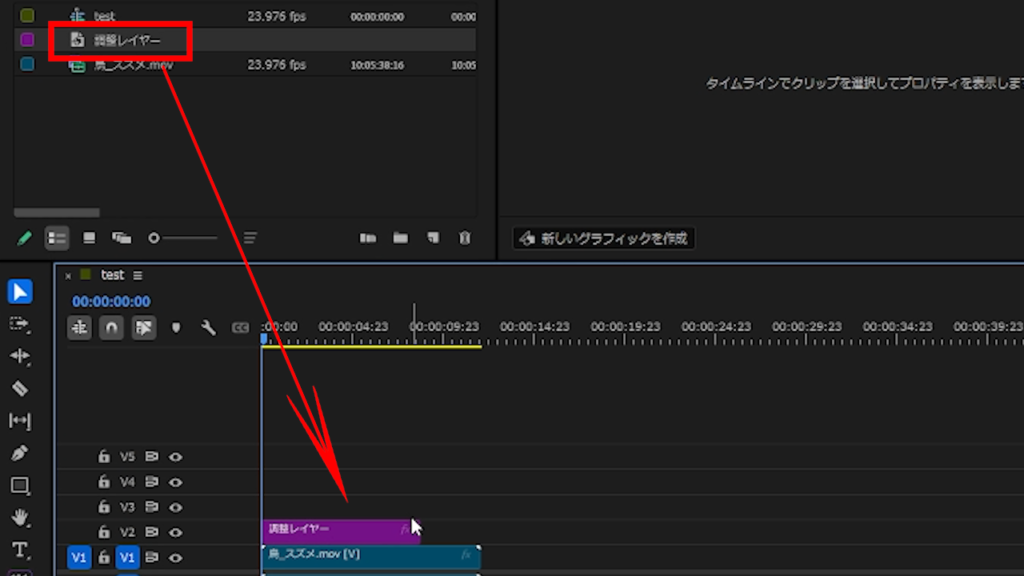
Task: Open the New Item menu in project panel
Action: click(432, 238)
